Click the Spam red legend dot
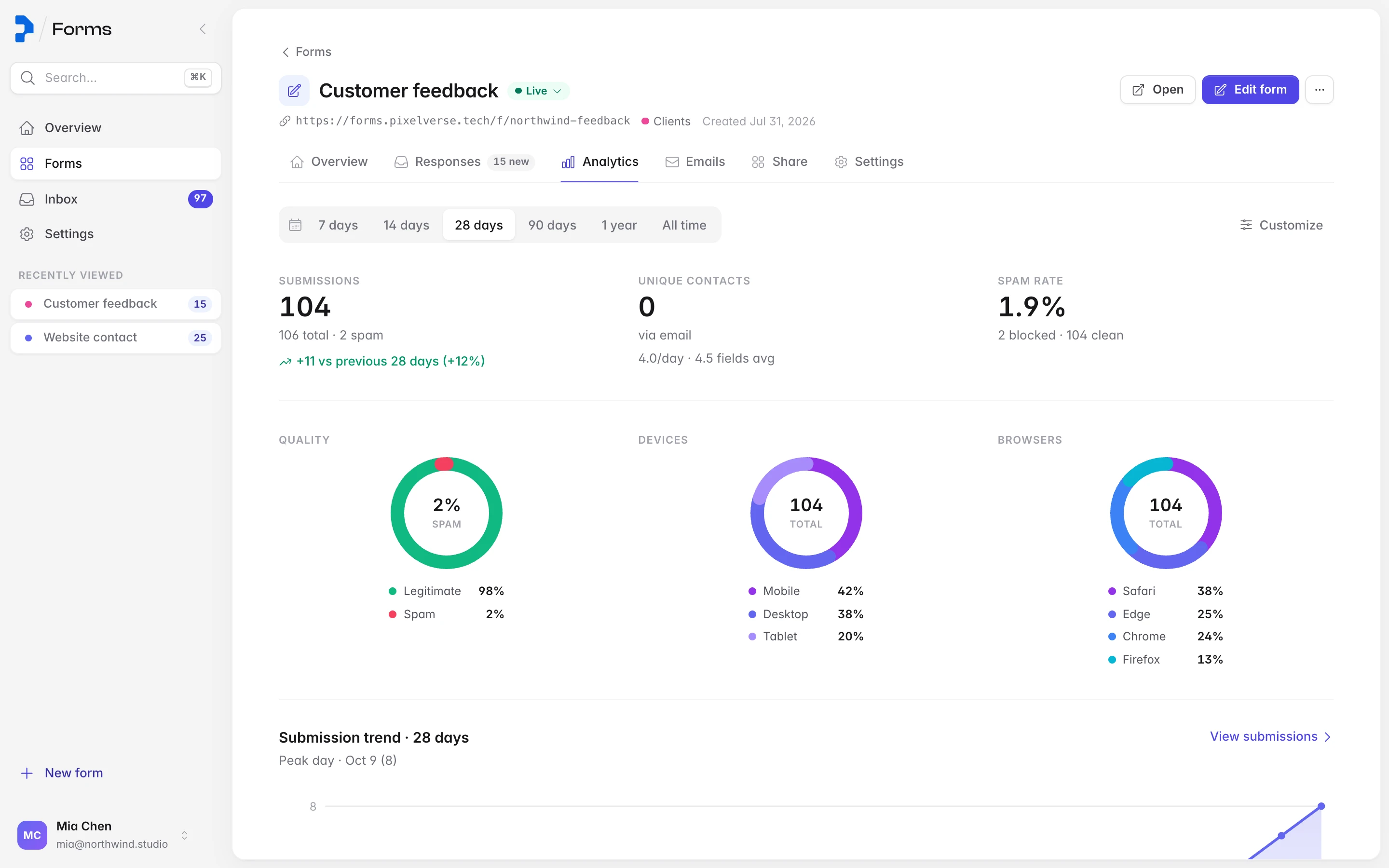1389x868 pixels. pos(393,614)
